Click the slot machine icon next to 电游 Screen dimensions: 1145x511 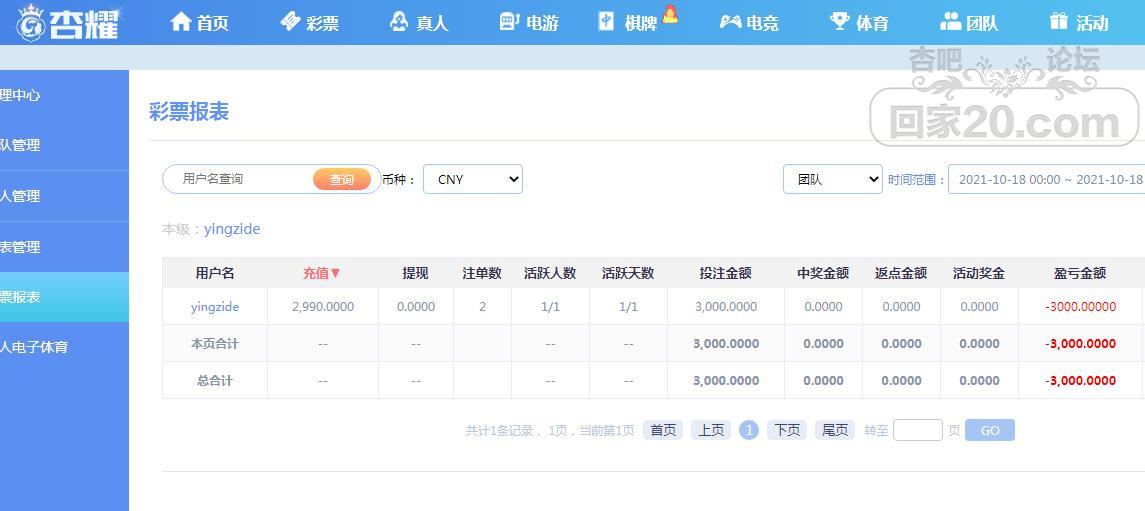[509, 21]
